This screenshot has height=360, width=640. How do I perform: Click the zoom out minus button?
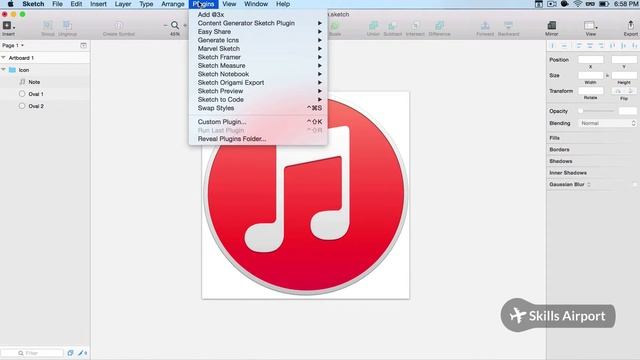click(165, 25)
